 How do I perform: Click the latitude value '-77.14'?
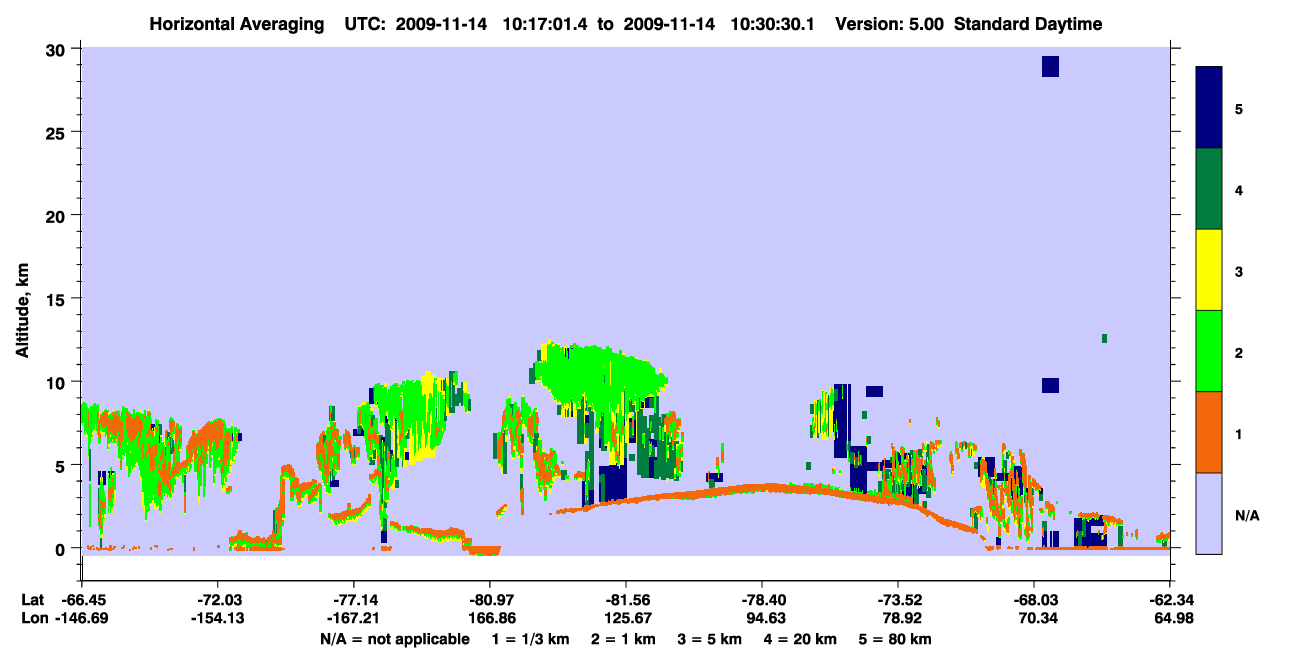tap(353, 599)
